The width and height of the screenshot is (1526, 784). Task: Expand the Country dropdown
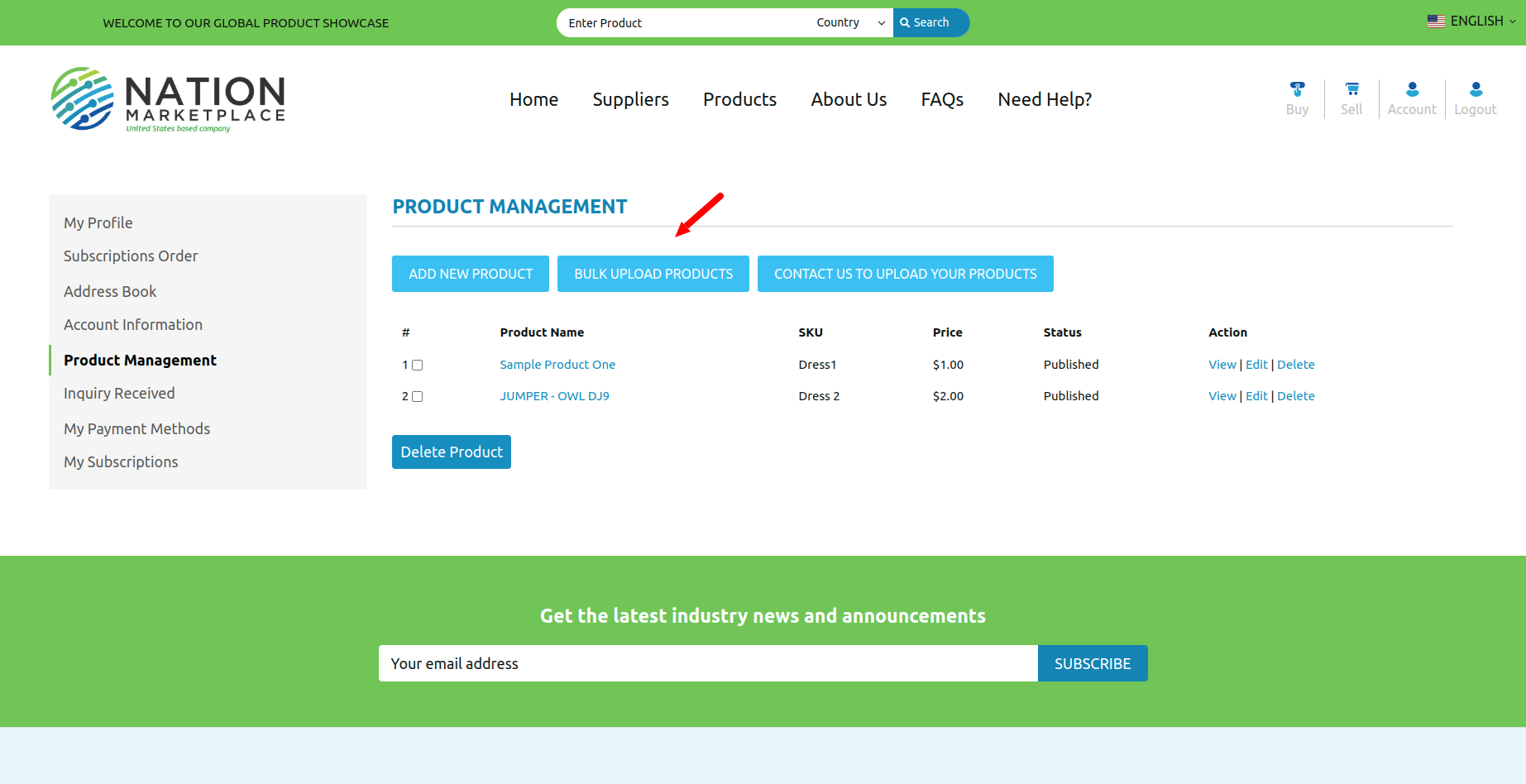pyautogui.click(x=850, y=23)
